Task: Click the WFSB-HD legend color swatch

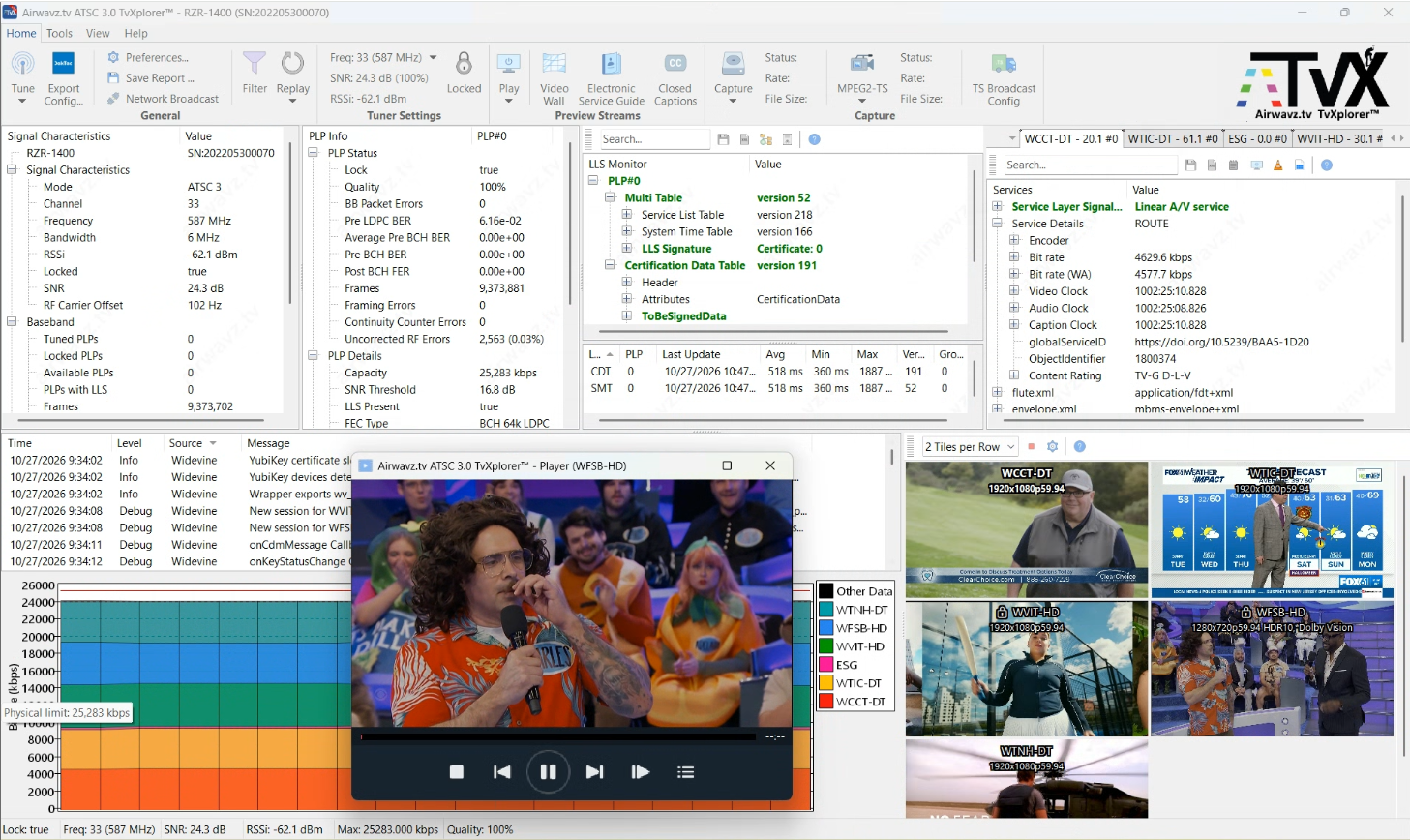Action: coord(826,628)
